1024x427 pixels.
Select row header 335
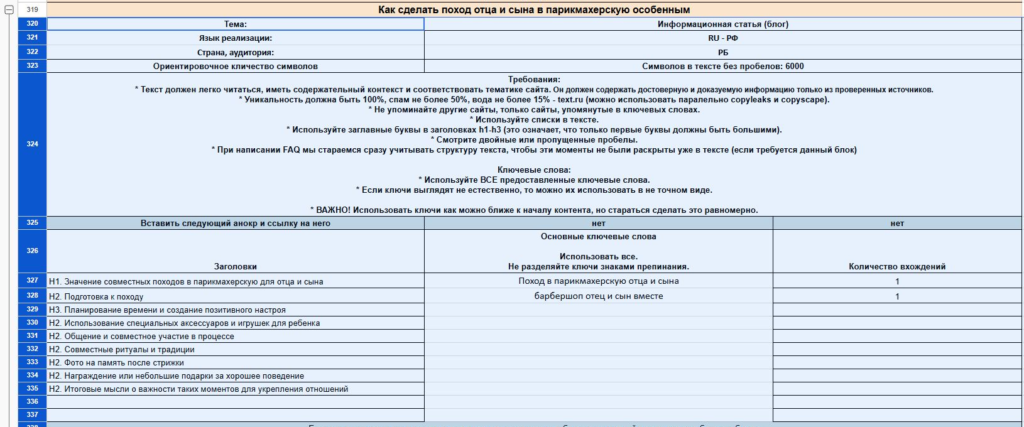click(x=32, y=389)
